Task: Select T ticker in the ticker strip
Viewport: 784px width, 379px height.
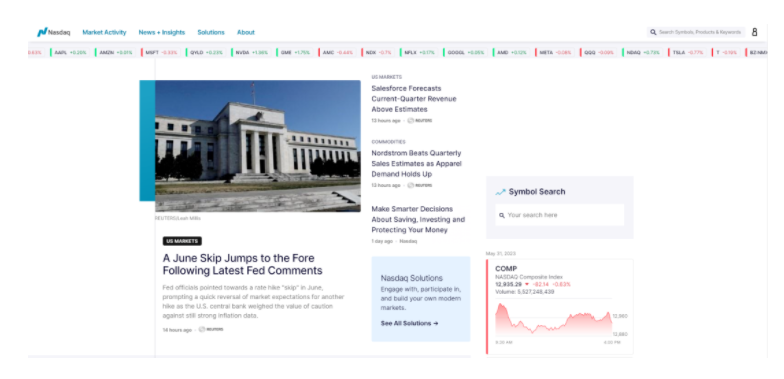Action: point(726,52)
